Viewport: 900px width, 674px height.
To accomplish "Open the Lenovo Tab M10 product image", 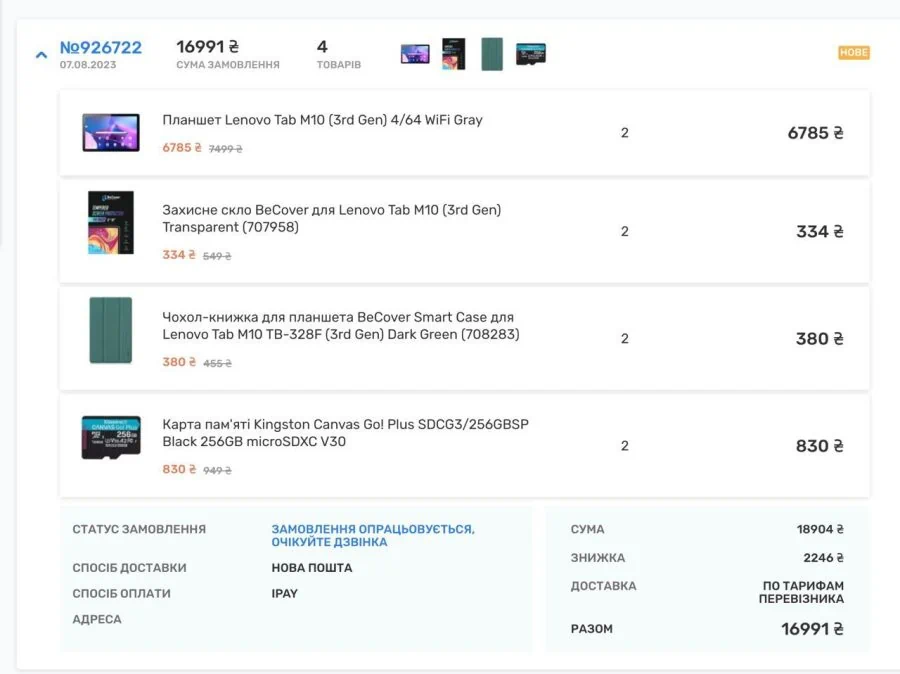I will coord(111,133).
